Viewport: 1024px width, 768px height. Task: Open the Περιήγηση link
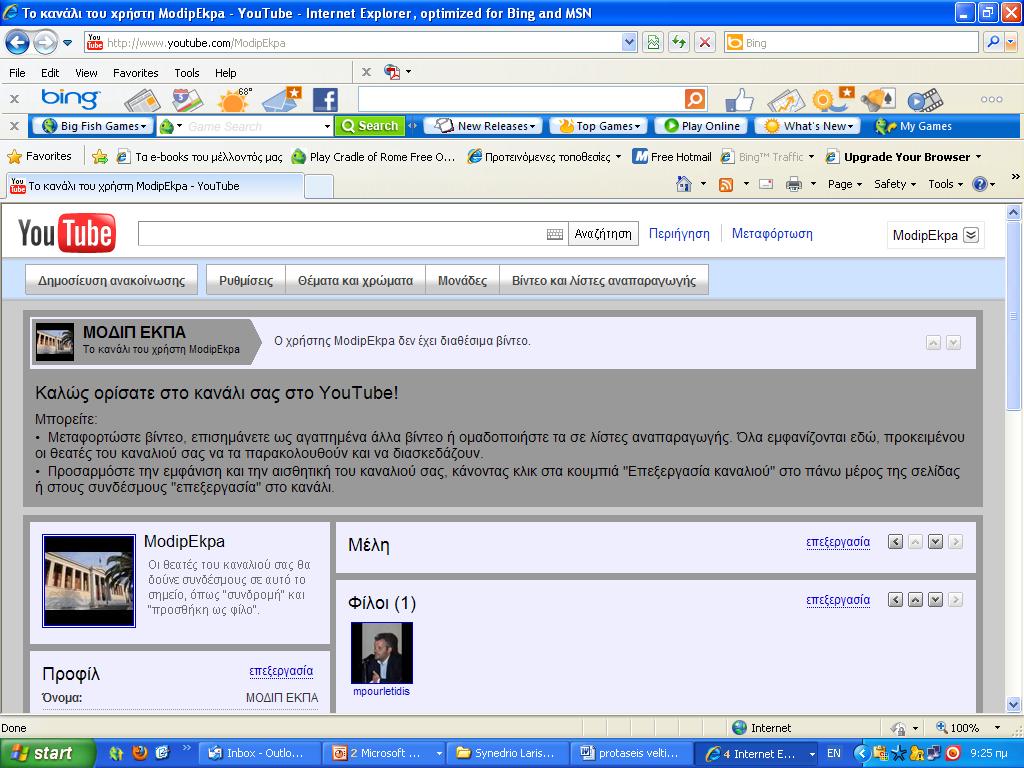pos(679,233)
